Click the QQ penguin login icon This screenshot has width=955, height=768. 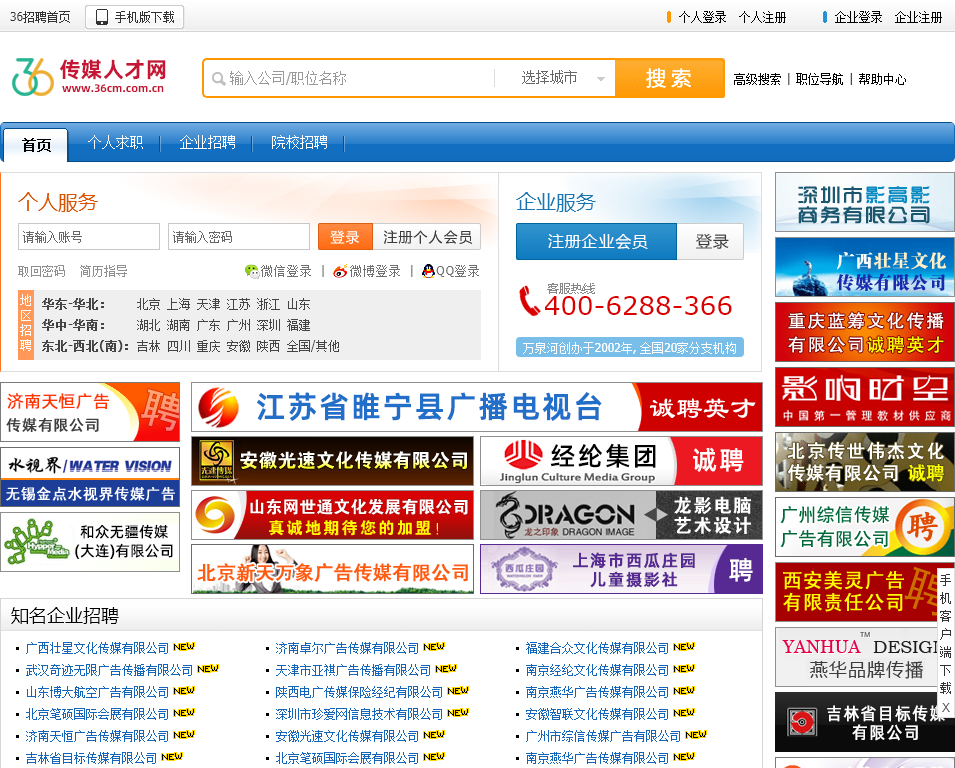tap(428, 271)
